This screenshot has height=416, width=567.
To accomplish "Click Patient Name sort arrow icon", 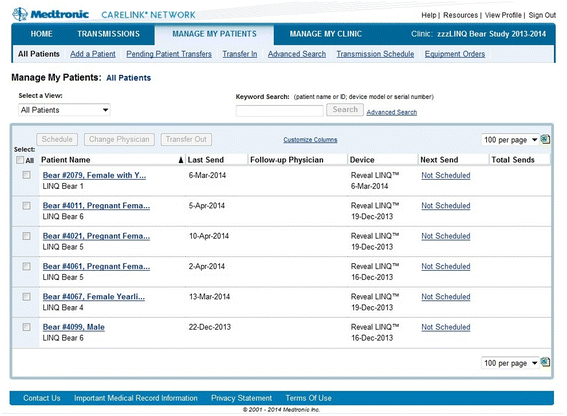I will (x=181, y=160).
